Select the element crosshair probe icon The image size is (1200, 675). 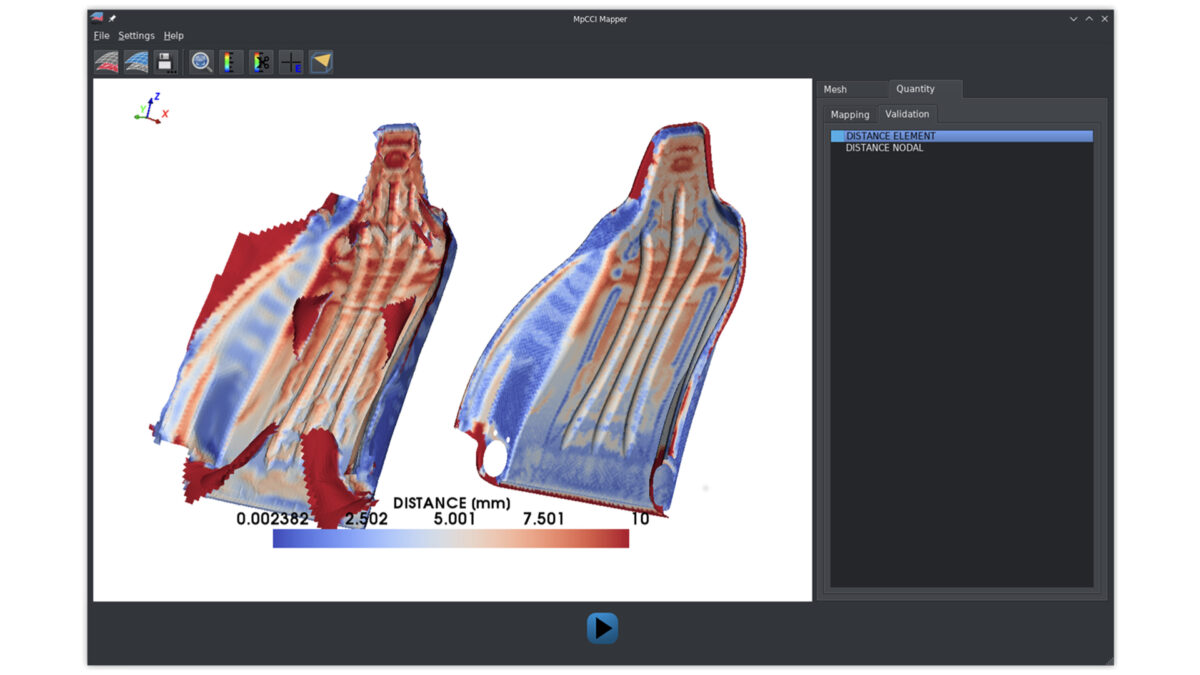pyautogui.click(x=290, y=61)
